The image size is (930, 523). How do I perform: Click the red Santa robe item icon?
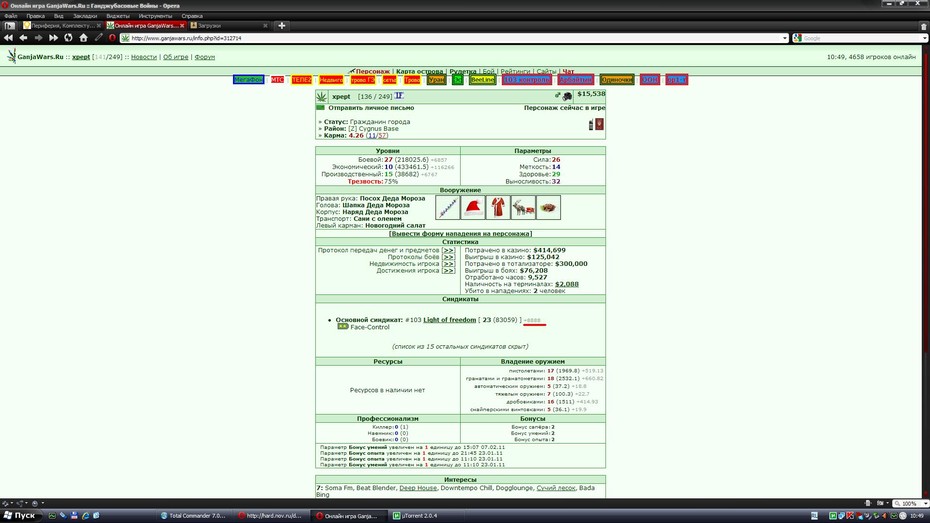(x=498, y=208)
